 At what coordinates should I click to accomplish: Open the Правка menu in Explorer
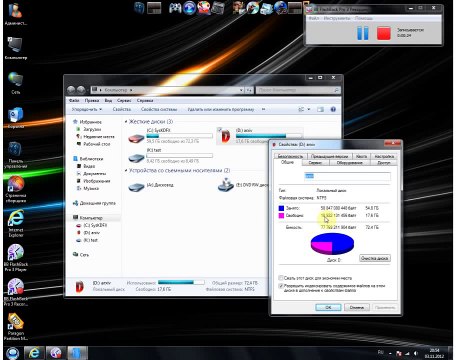point(92,100)
